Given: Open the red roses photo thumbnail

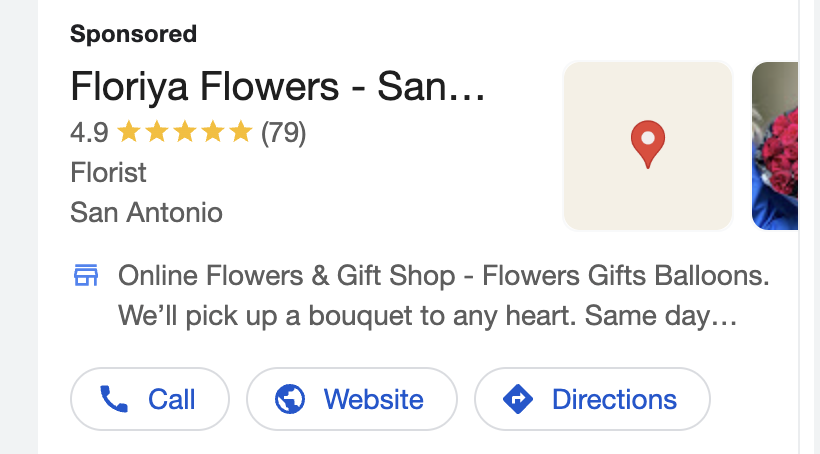Looking at the screenshot, I should coord(776,146).
